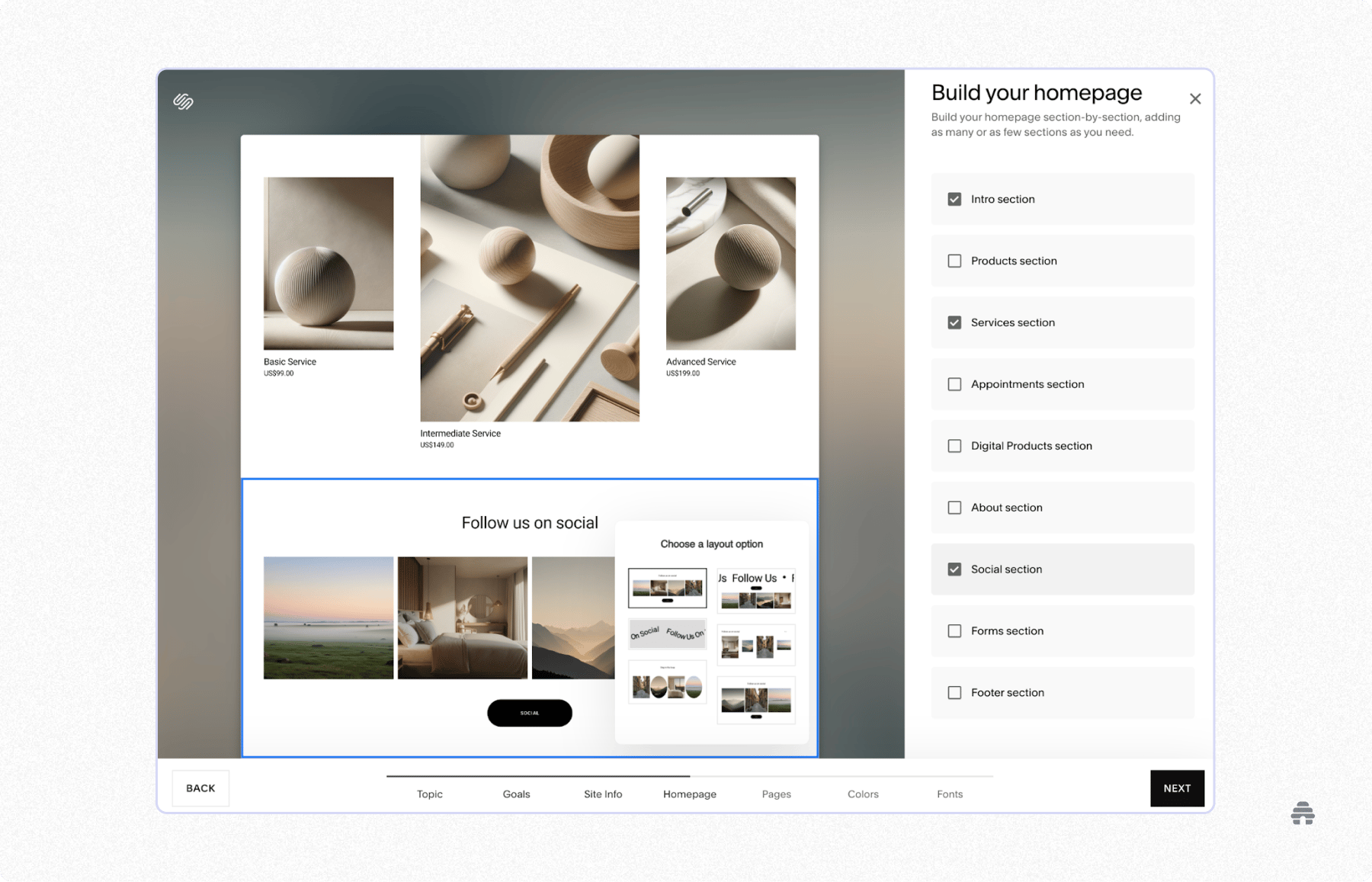Check the Footer section checkbox
This screenshot has width=1372, height=882.
tap(954, 693)
